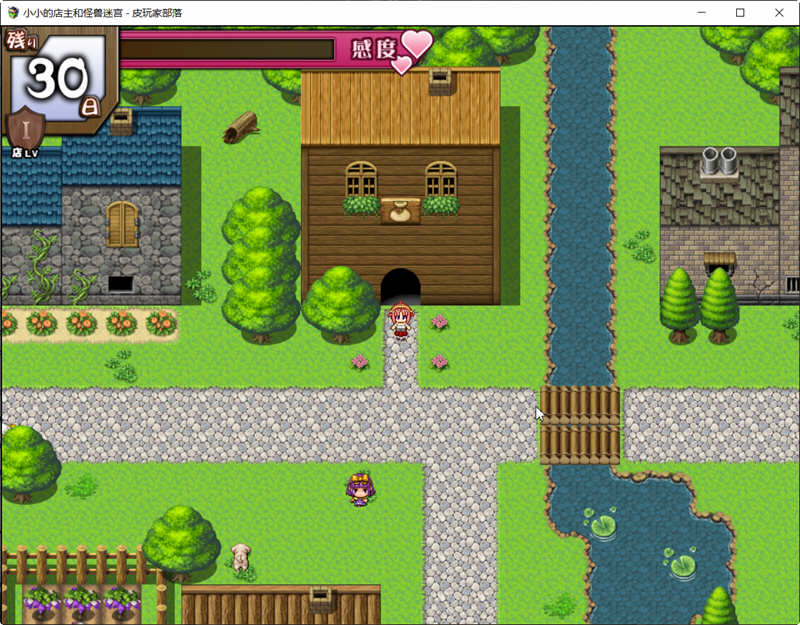The image size is (800, 625).
Task: Click the money bag shop sign
Action: pos(400,211)
